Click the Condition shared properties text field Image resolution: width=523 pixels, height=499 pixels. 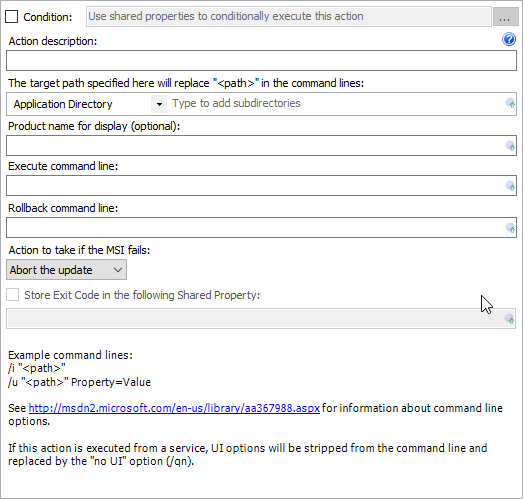tap(289, 16)
